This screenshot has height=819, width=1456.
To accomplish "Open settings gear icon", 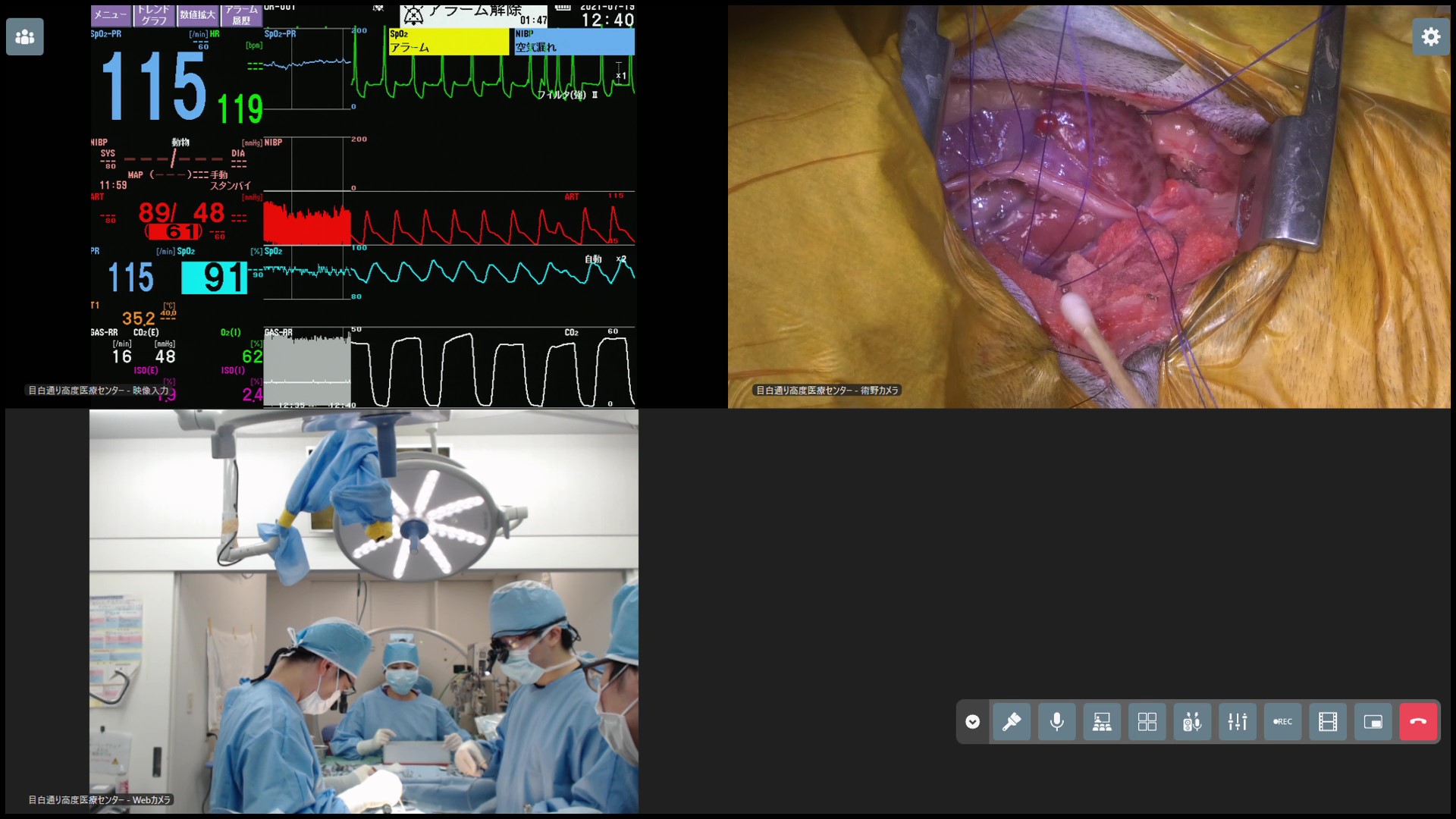I will (1430, 36).
